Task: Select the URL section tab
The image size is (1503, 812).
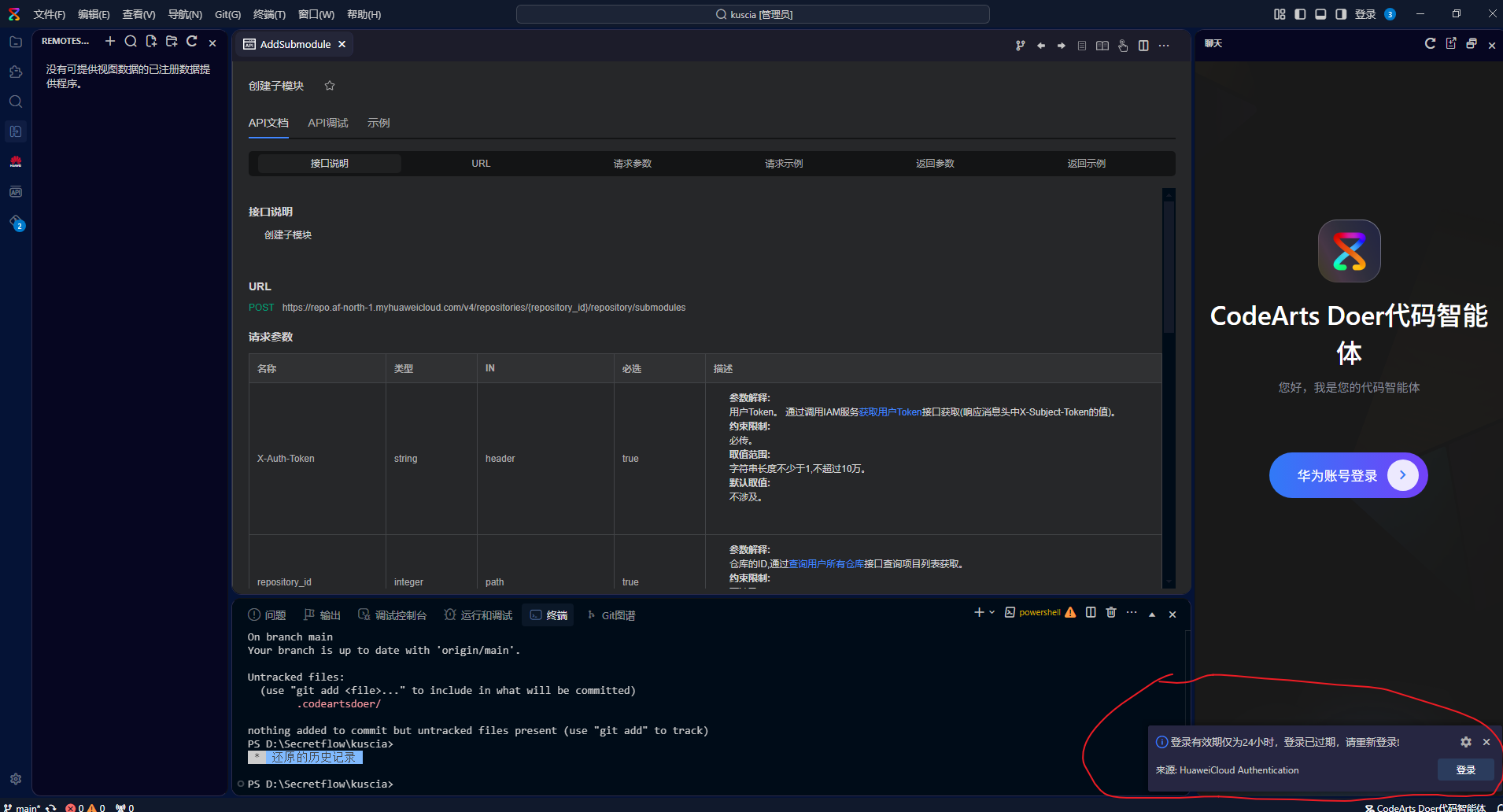Action: (481, 163)
